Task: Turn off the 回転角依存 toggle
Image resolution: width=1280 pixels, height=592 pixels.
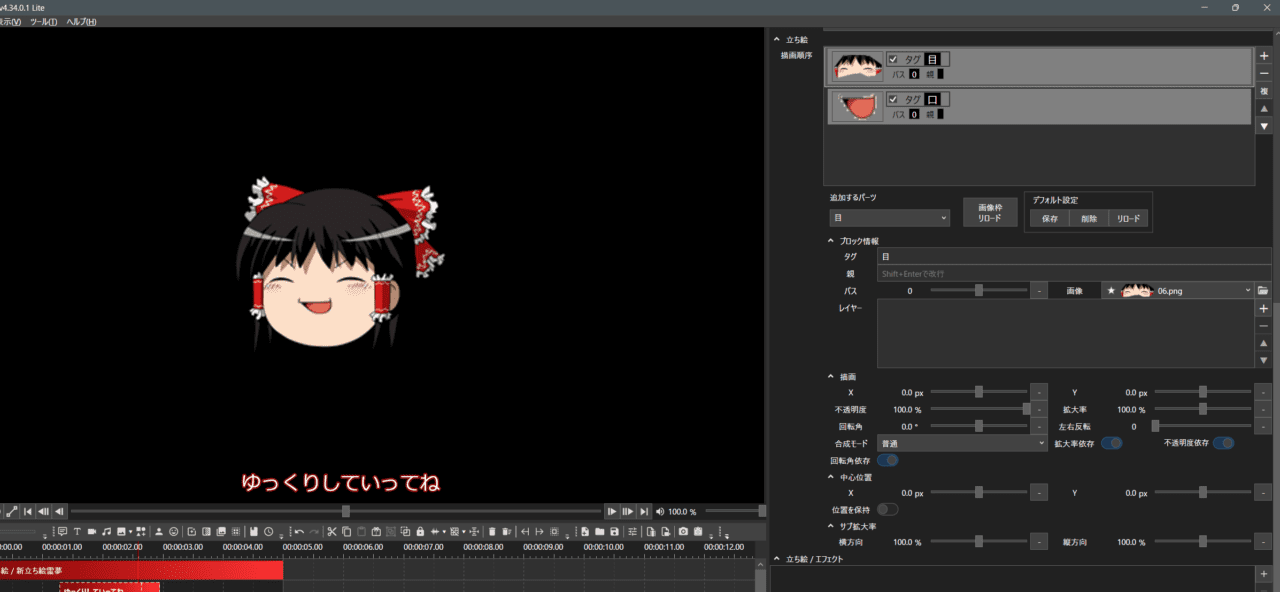Action: point(887,460)
